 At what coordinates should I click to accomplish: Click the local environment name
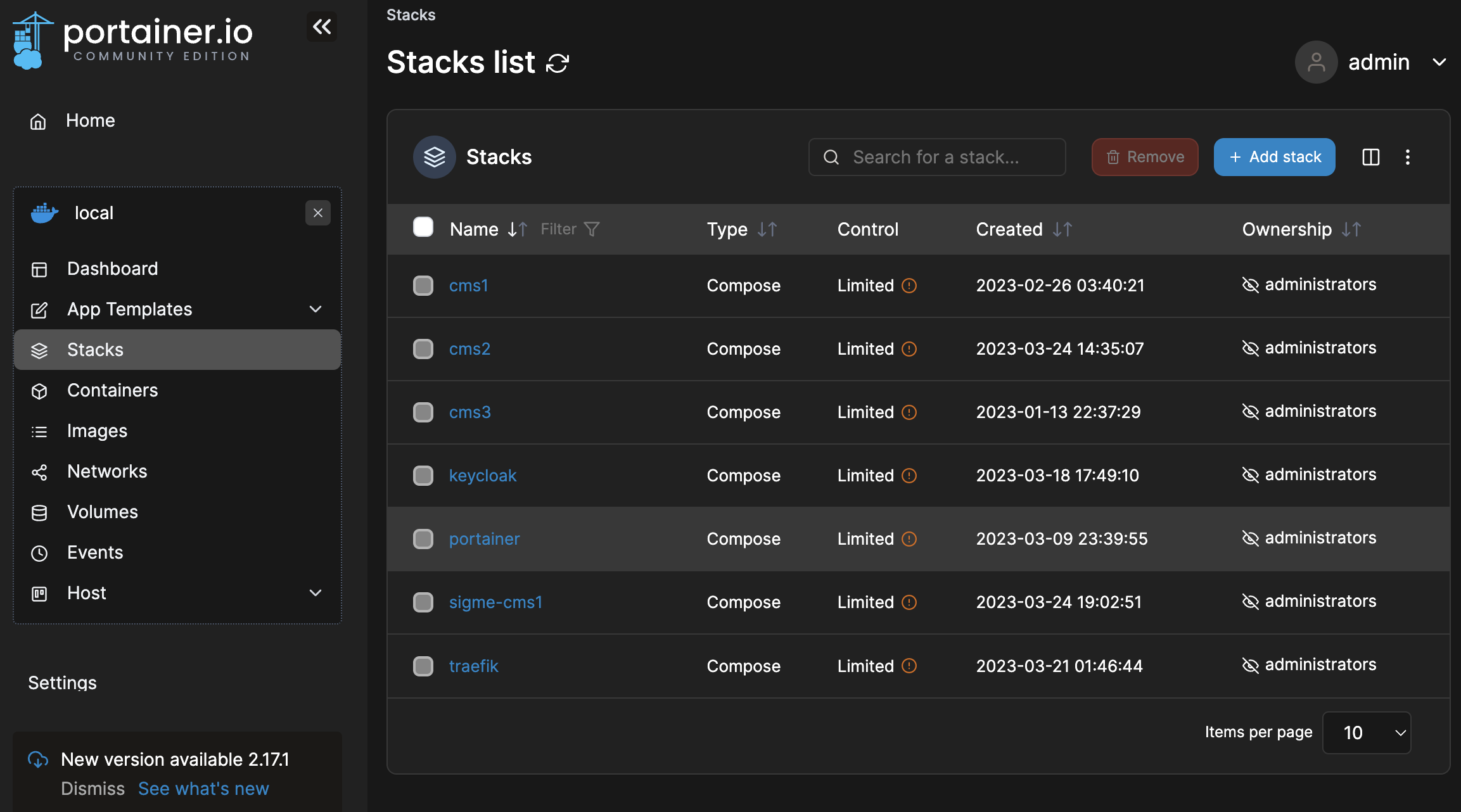click(94, 213)
